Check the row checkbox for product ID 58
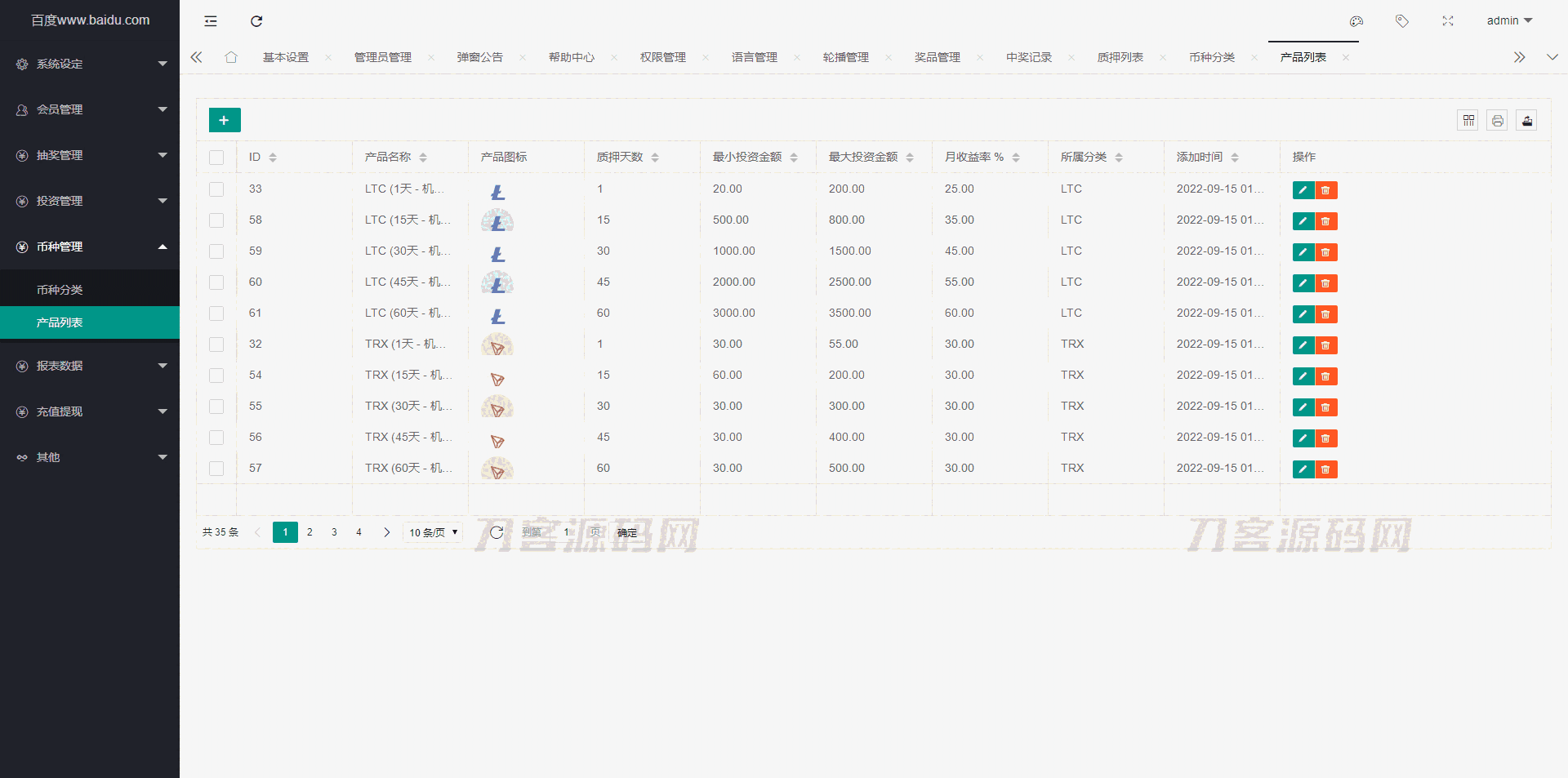 click(216, 220)
